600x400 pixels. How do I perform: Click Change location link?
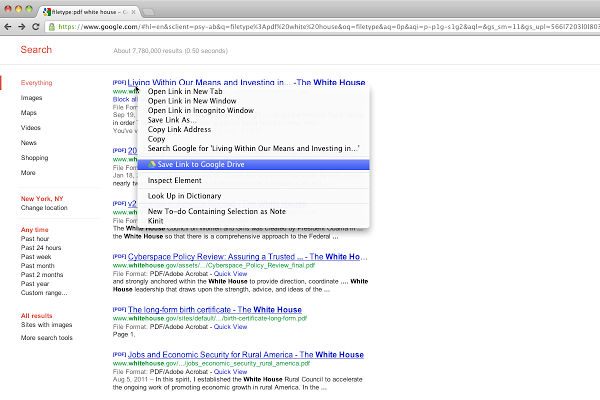click(44, 208)
